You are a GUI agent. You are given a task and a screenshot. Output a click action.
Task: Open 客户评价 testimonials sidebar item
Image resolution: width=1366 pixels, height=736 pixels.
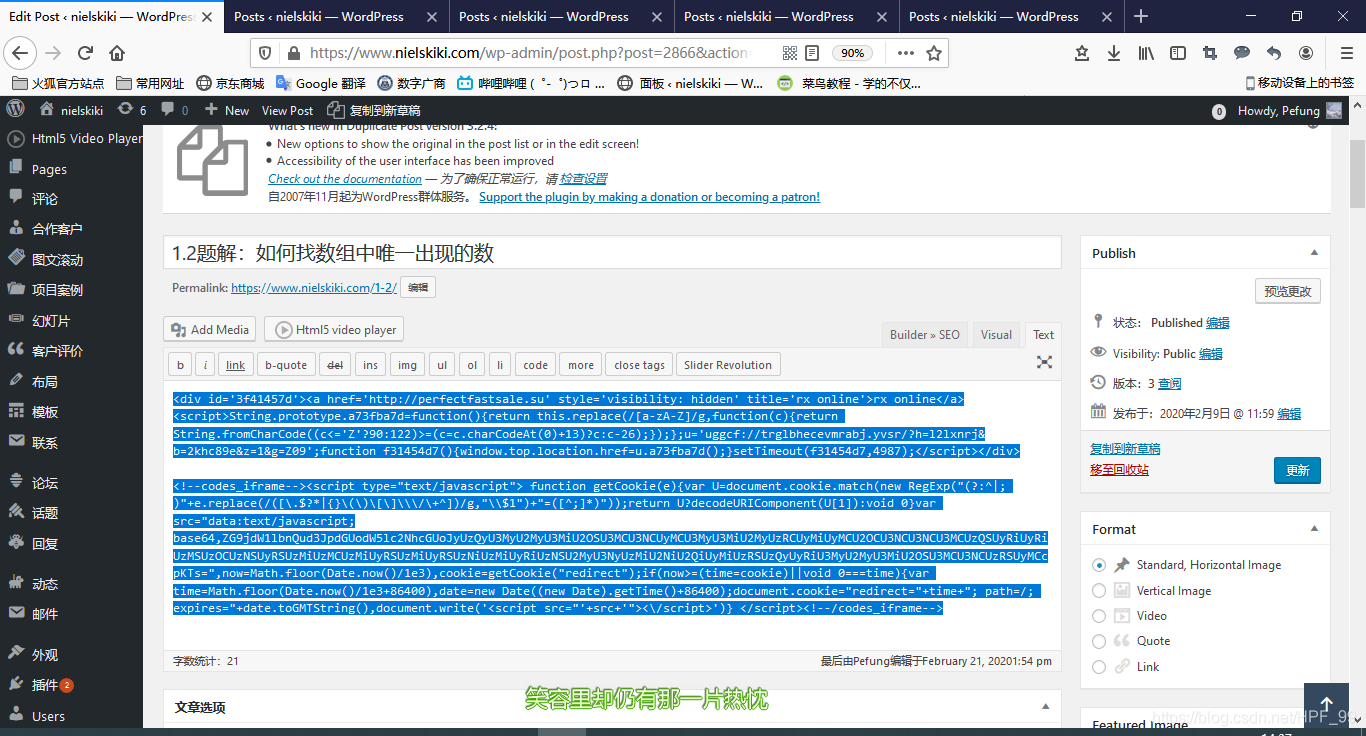click(57, 351)
